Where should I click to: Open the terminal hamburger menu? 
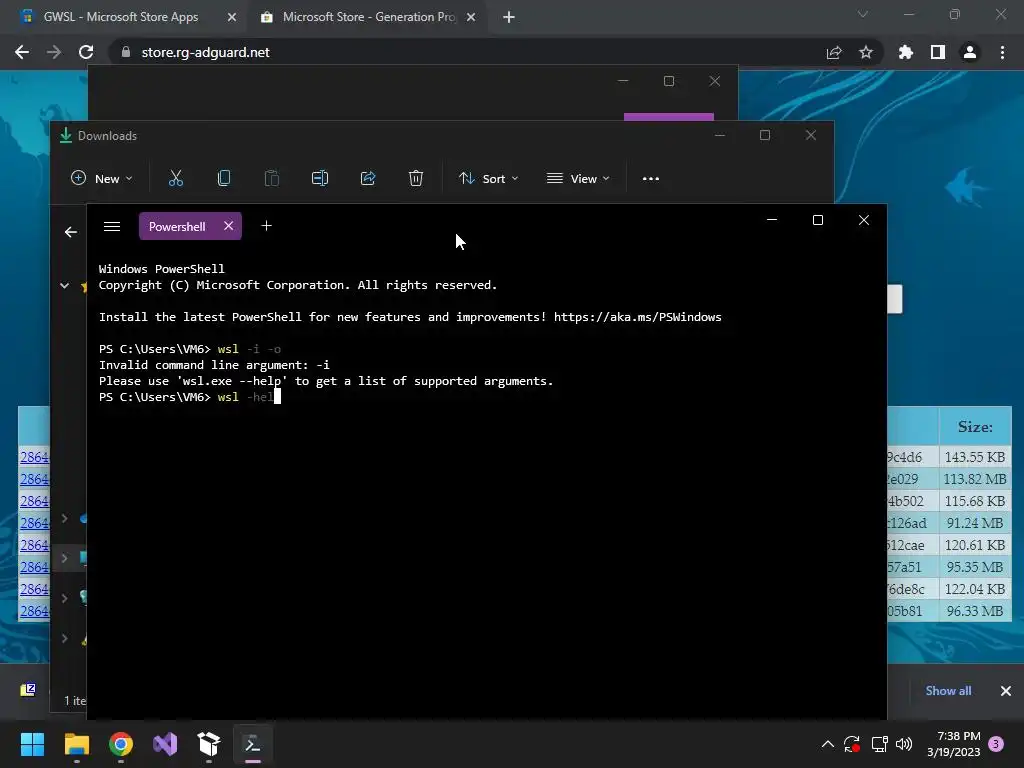(x=112, y=227)
